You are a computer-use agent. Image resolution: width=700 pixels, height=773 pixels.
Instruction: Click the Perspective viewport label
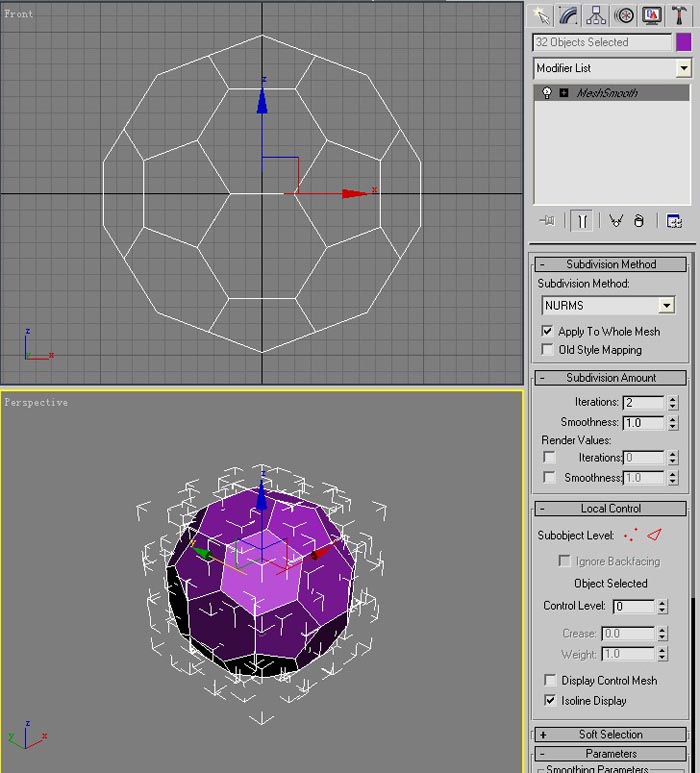coord(36,402)
